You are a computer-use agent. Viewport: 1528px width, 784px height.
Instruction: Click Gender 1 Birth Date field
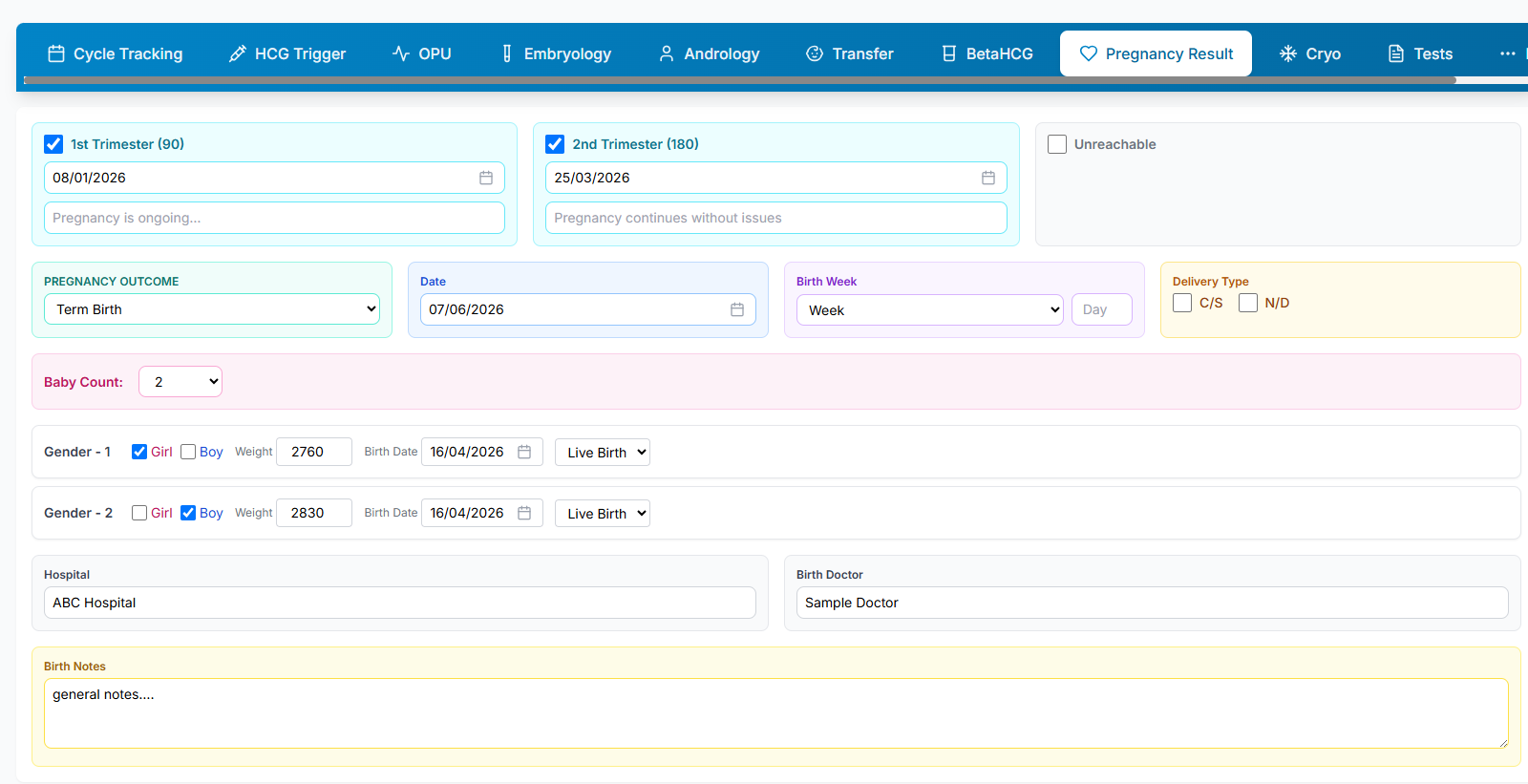(482, 452)
